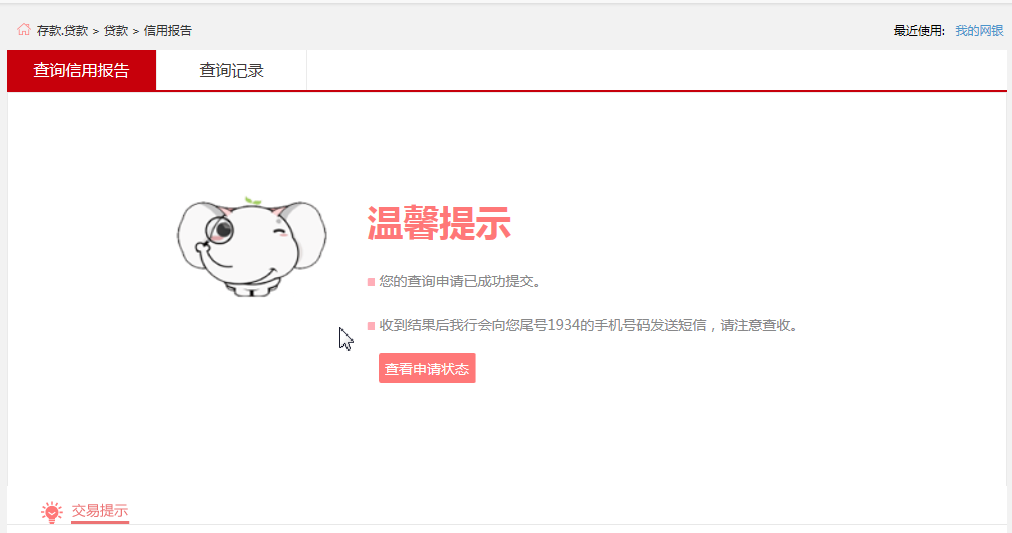Switch to 查询记录 tab
Image resolution: width=1012 pixels, height=533 pixels.
(x=231, y=70)
